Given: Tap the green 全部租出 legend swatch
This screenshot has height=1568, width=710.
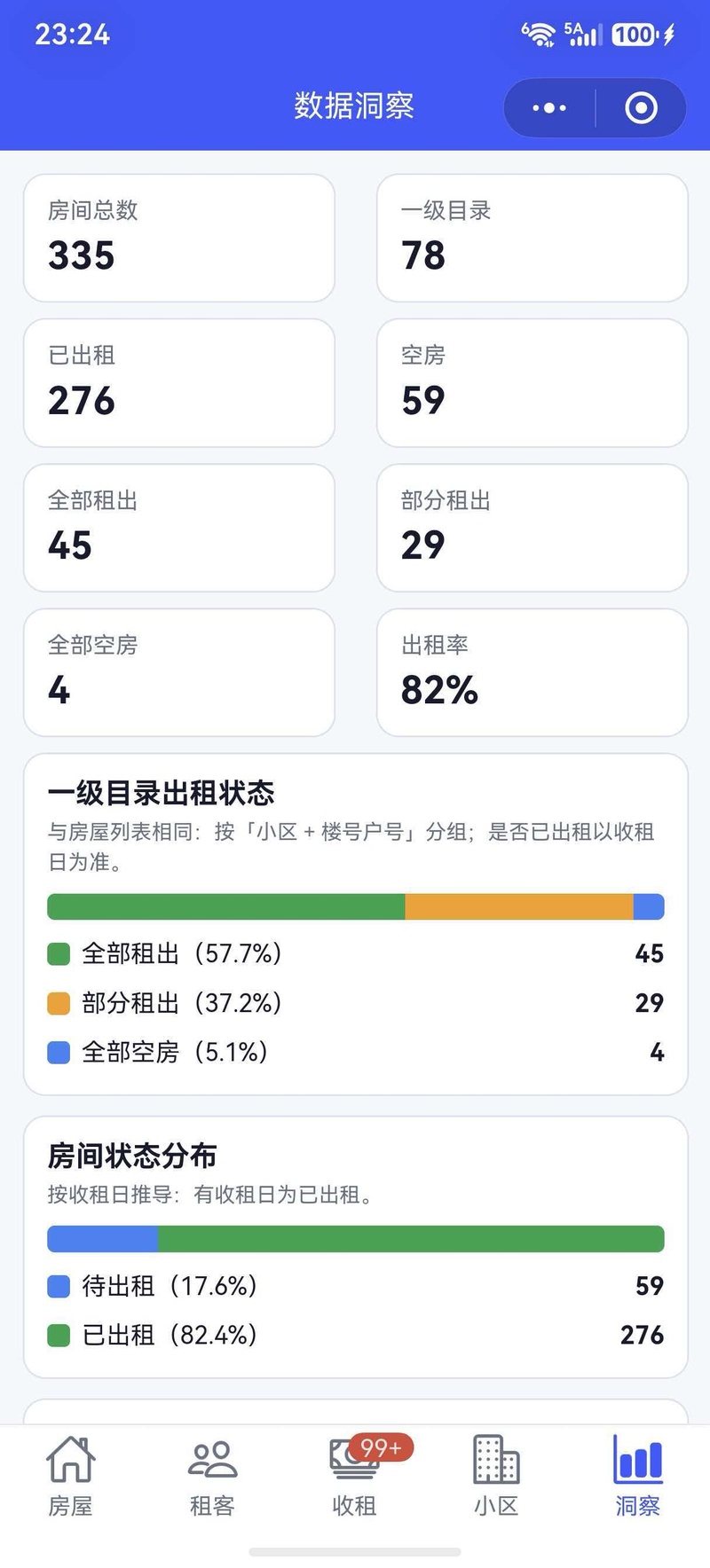Looking at the screenshot, I should pos(59,954).
